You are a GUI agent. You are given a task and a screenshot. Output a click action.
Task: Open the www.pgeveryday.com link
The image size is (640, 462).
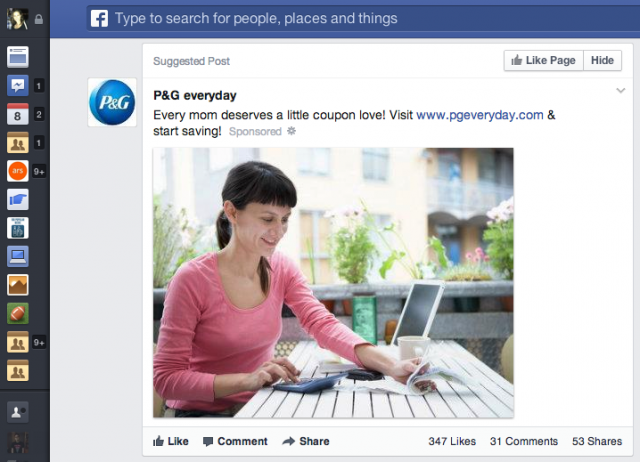(480, 115)
